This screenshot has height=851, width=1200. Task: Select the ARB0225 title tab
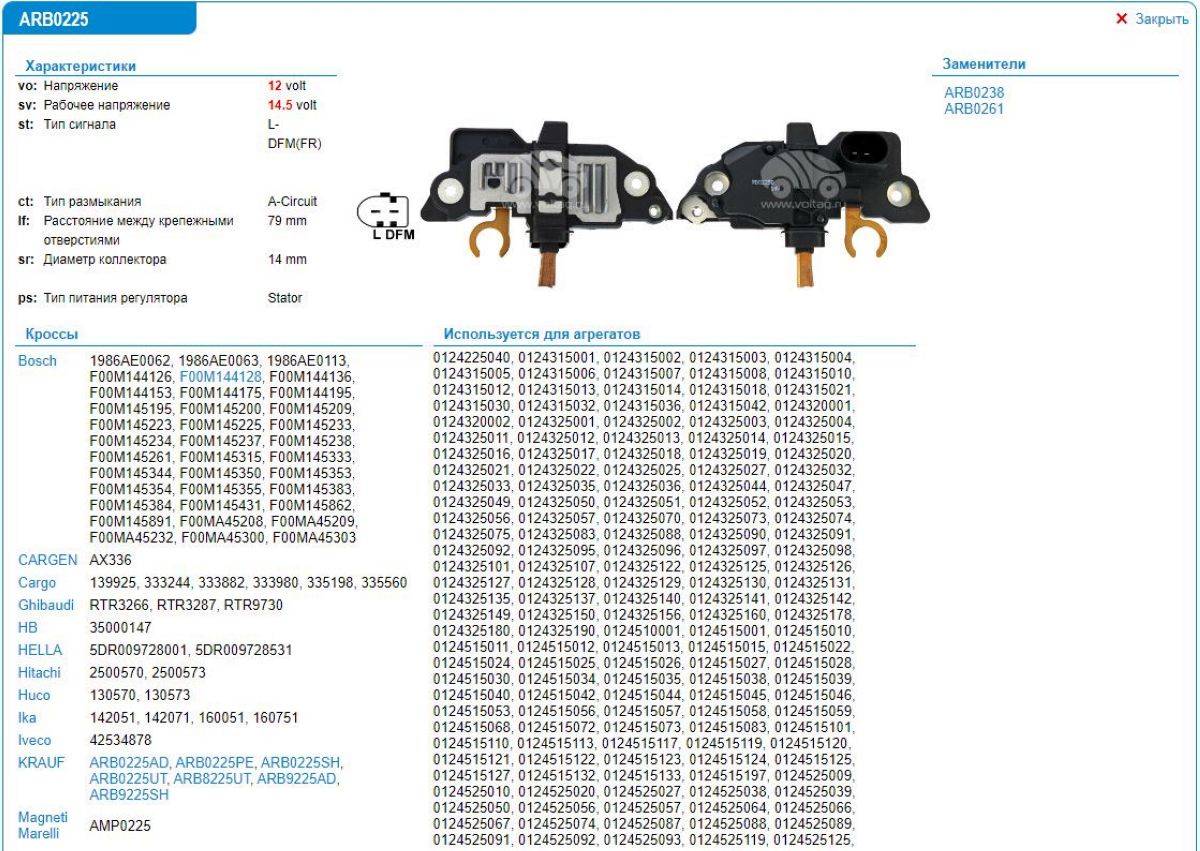point(100,19)
